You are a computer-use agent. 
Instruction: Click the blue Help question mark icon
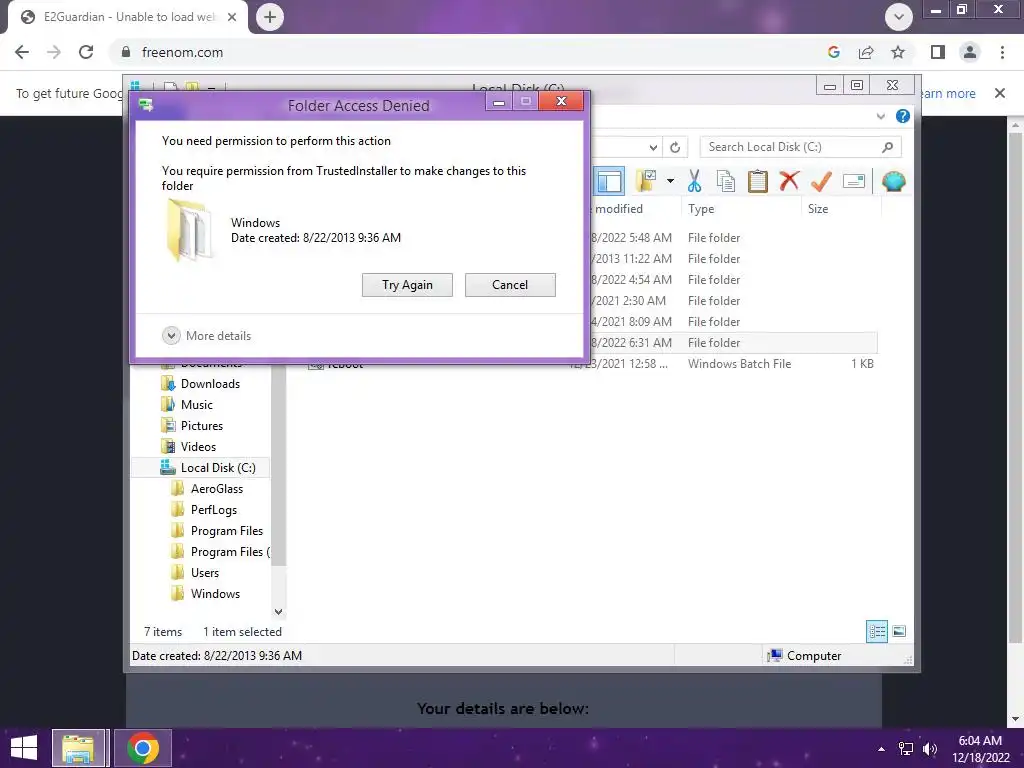tap(903, 116)
